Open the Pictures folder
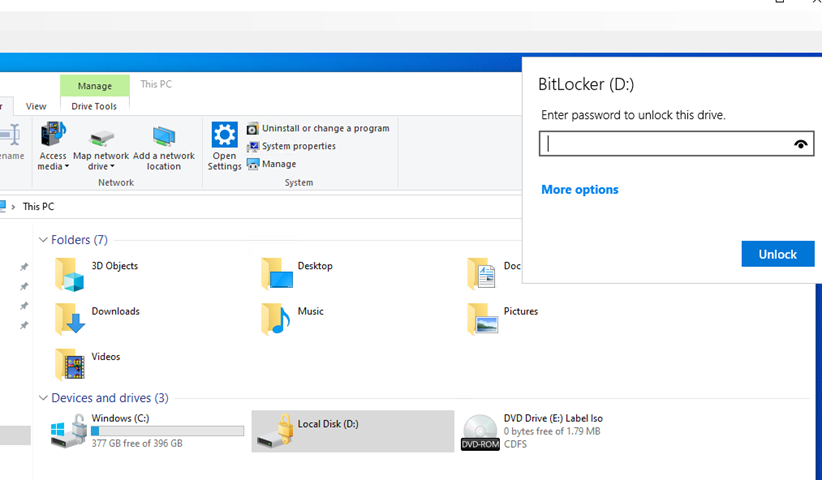Image resolution: width=822 pixels, height=480 pixels. point(482,318)
